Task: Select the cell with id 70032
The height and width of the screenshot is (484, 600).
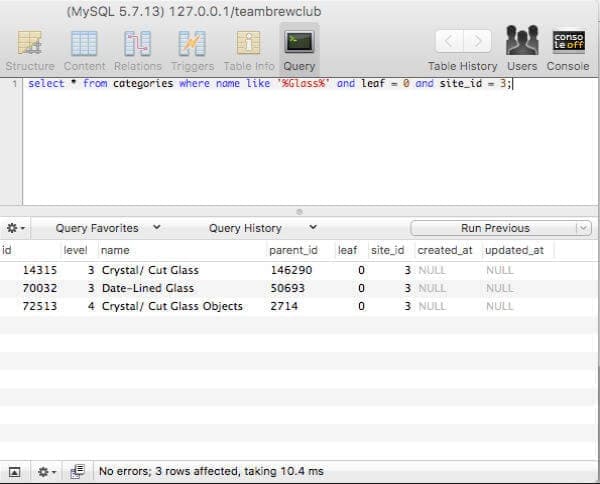Action: click(x=40, y=288)
